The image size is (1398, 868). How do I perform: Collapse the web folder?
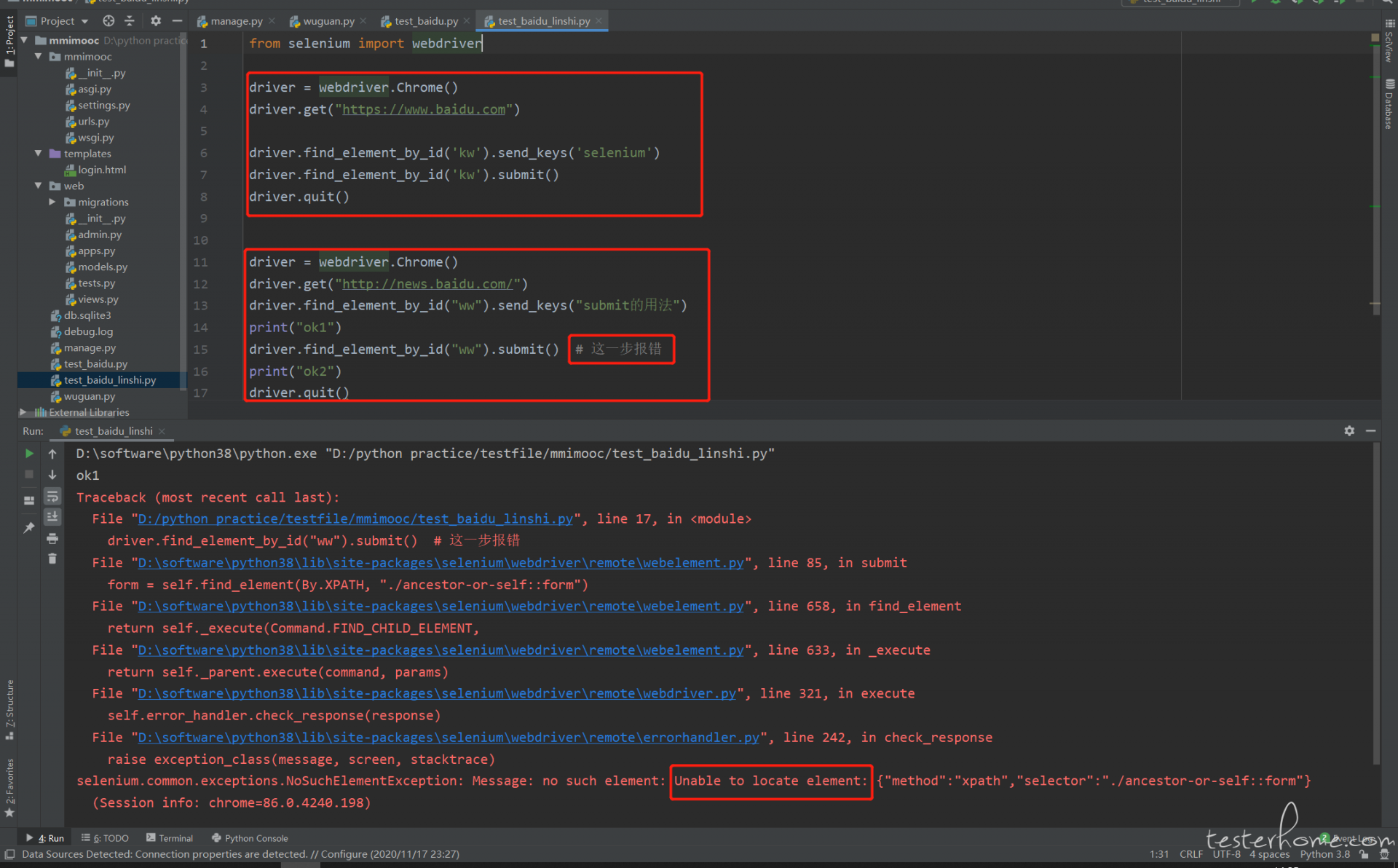click(39, 186)
